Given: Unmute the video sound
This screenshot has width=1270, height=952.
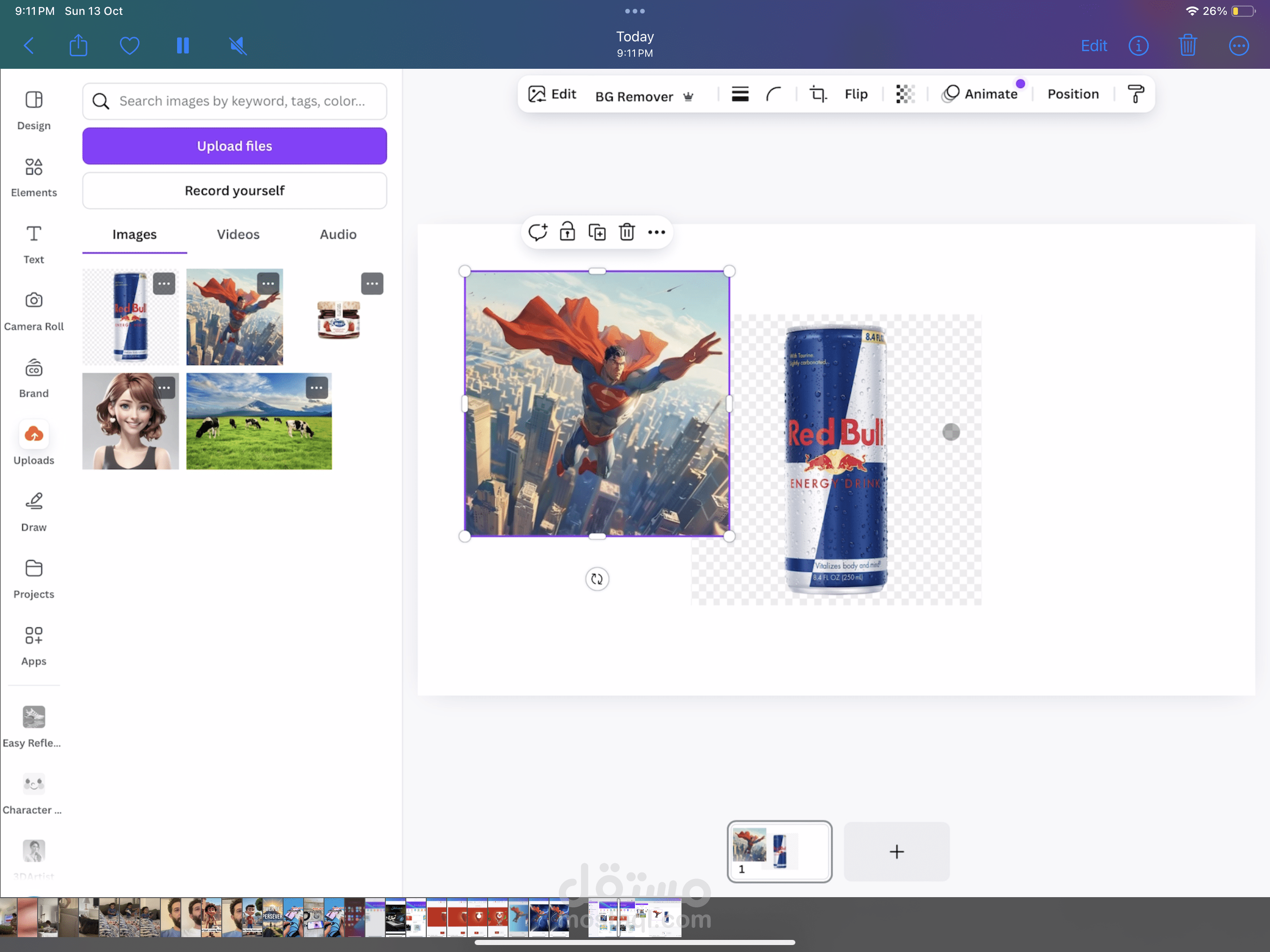Looking at the screenshot, I should pos(238,46).
